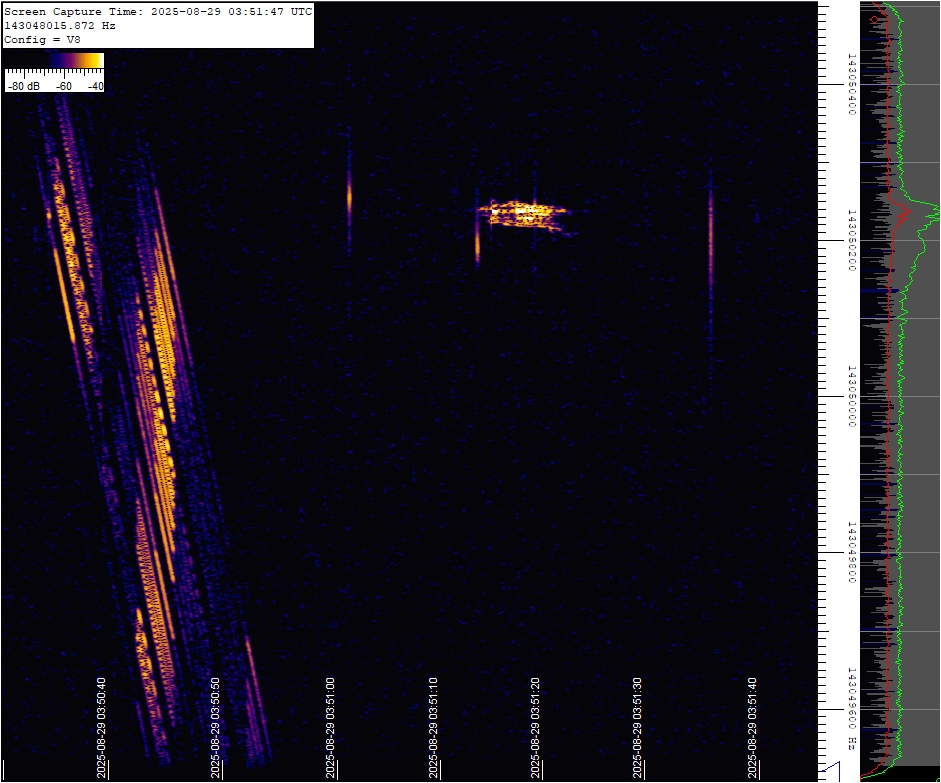The height and width of the screenshot is (783, 941).
Task: Select the 03:50:50 time axis marker
Action: pos(215,728)
